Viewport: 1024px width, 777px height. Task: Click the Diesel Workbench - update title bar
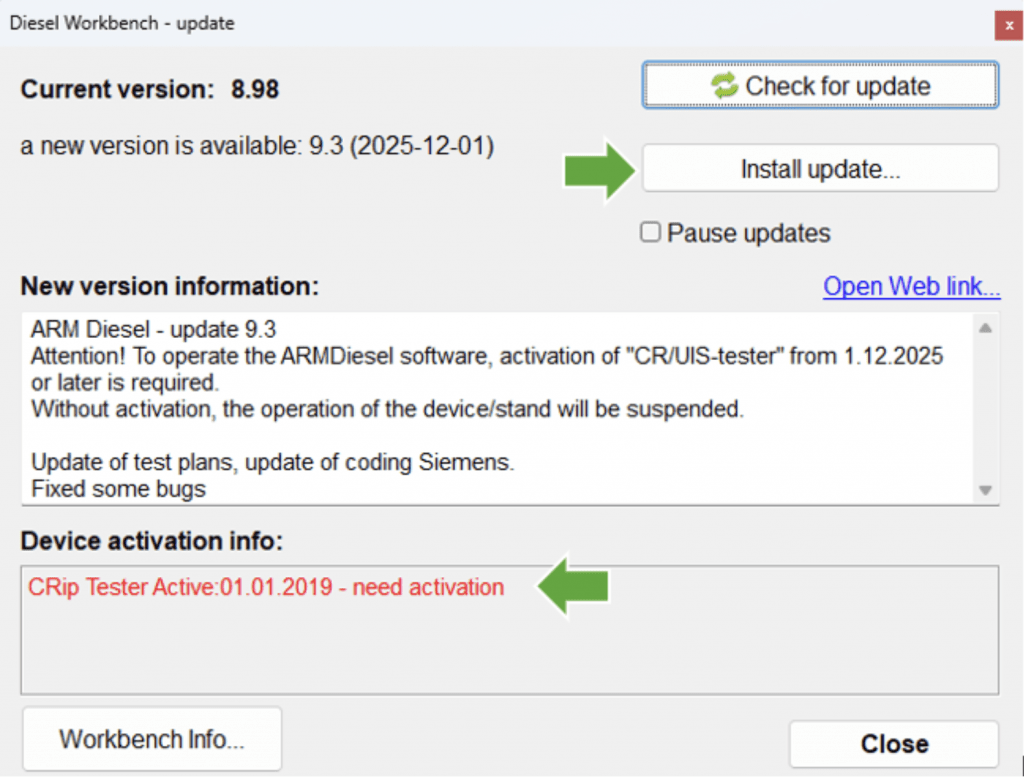coord(400,23)
